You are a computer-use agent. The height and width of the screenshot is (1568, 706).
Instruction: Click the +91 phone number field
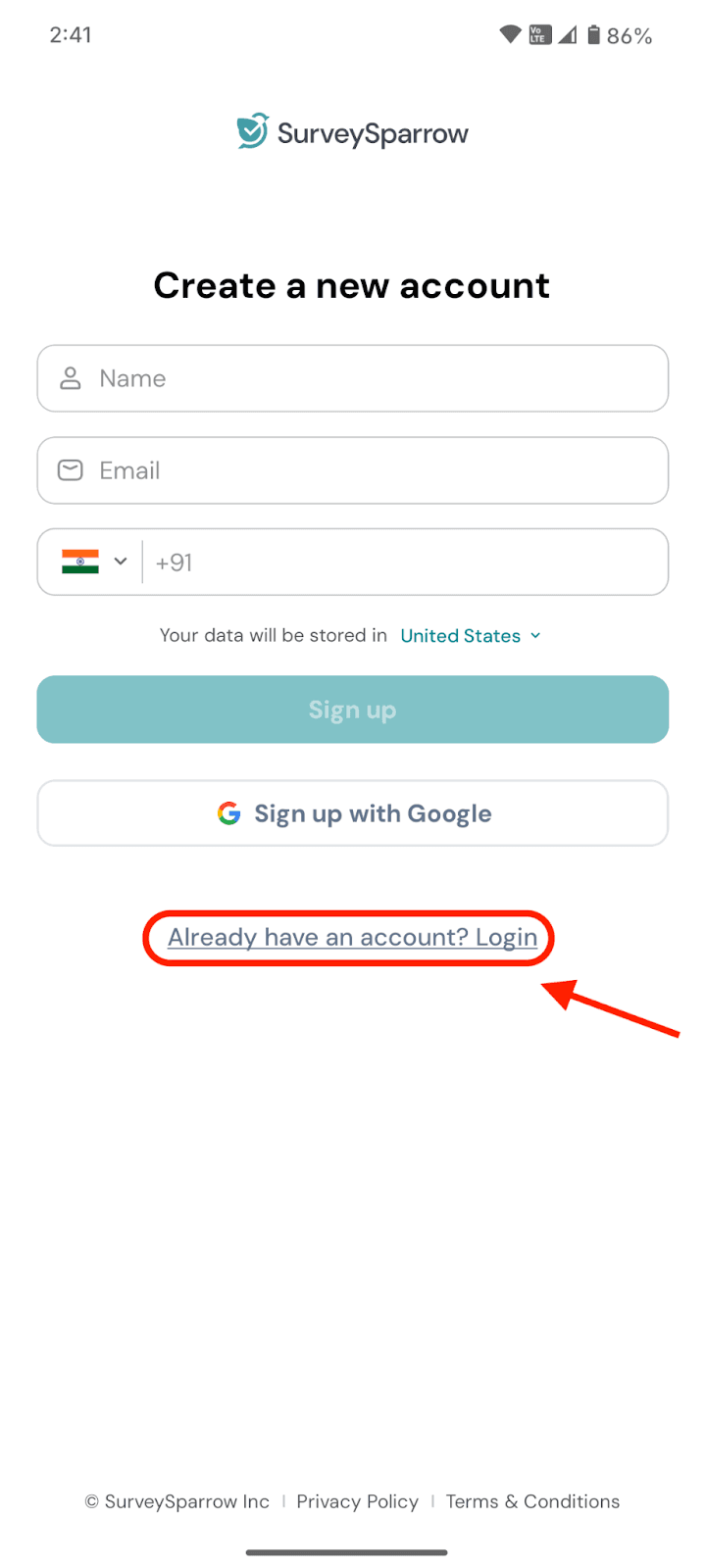pyautogui.click(x=402, y=562)
